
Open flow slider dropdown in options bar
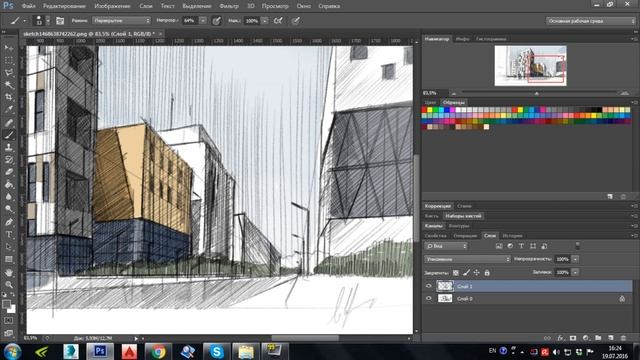point(265,20)
